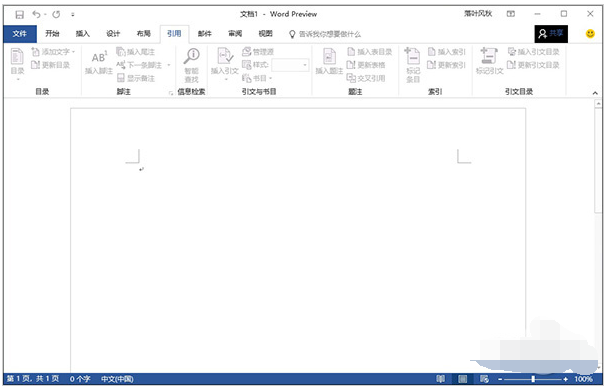Screen dimensions: 610x386
Task: Switch to the 插入 (Insert) tab
Action: point(82,34)
